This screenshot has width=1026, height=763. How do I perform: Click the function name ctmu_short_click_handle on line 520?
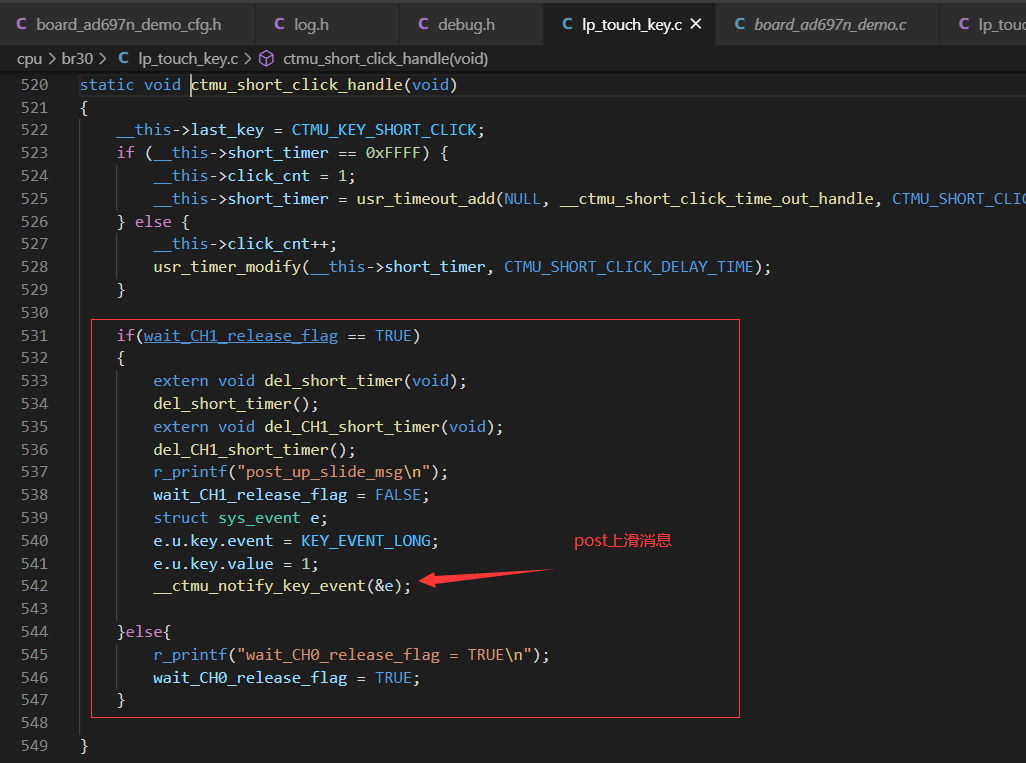pyautogui.click(x=296, y=84)
